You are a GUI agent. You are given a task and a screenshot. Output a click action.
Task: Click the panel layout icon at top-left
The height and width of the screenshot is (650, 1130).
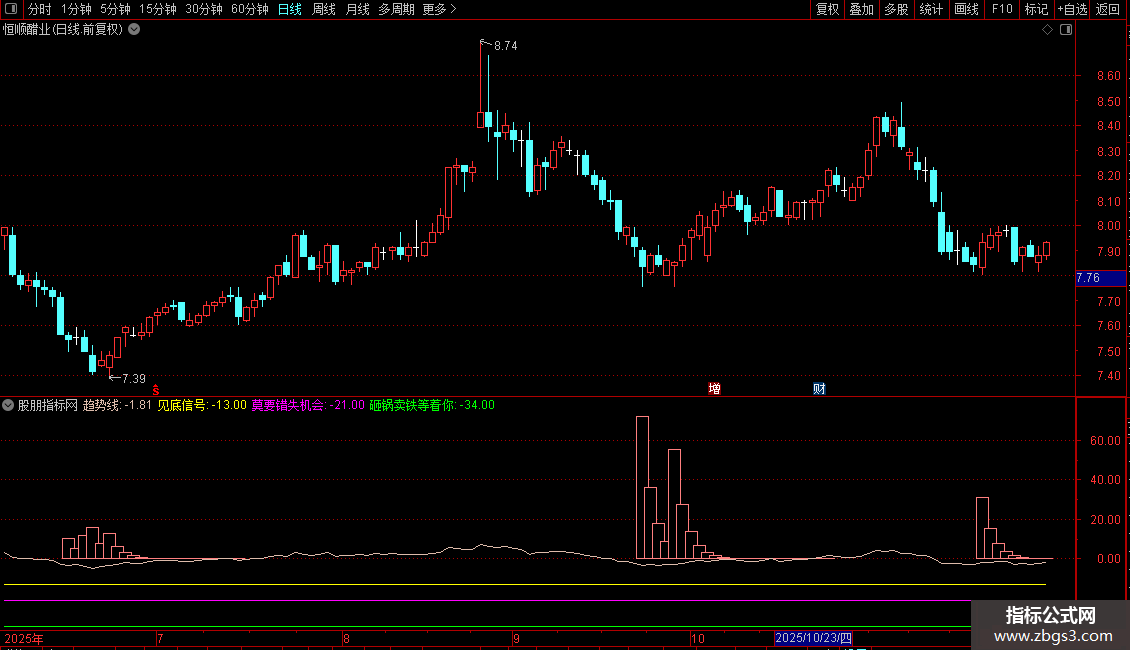click(11, 9)
